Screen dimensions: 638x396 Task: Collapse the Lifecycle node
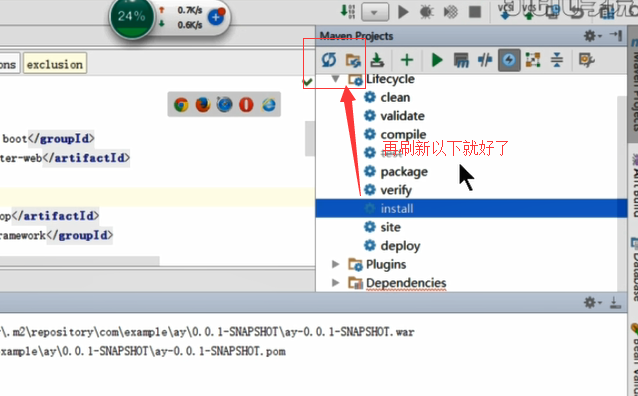[x=336, y=79]
